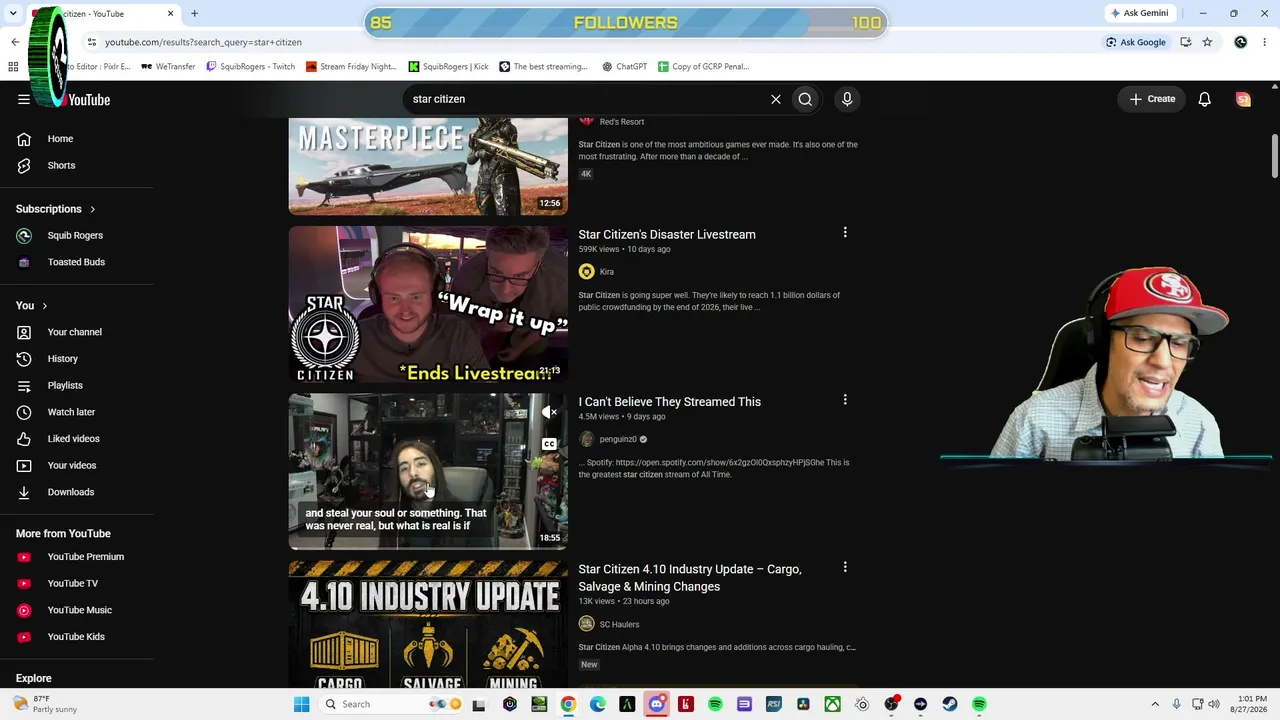Open the Red's Resort channel link
Viewport: 1280px width, 720px height.
coord(622,122)
